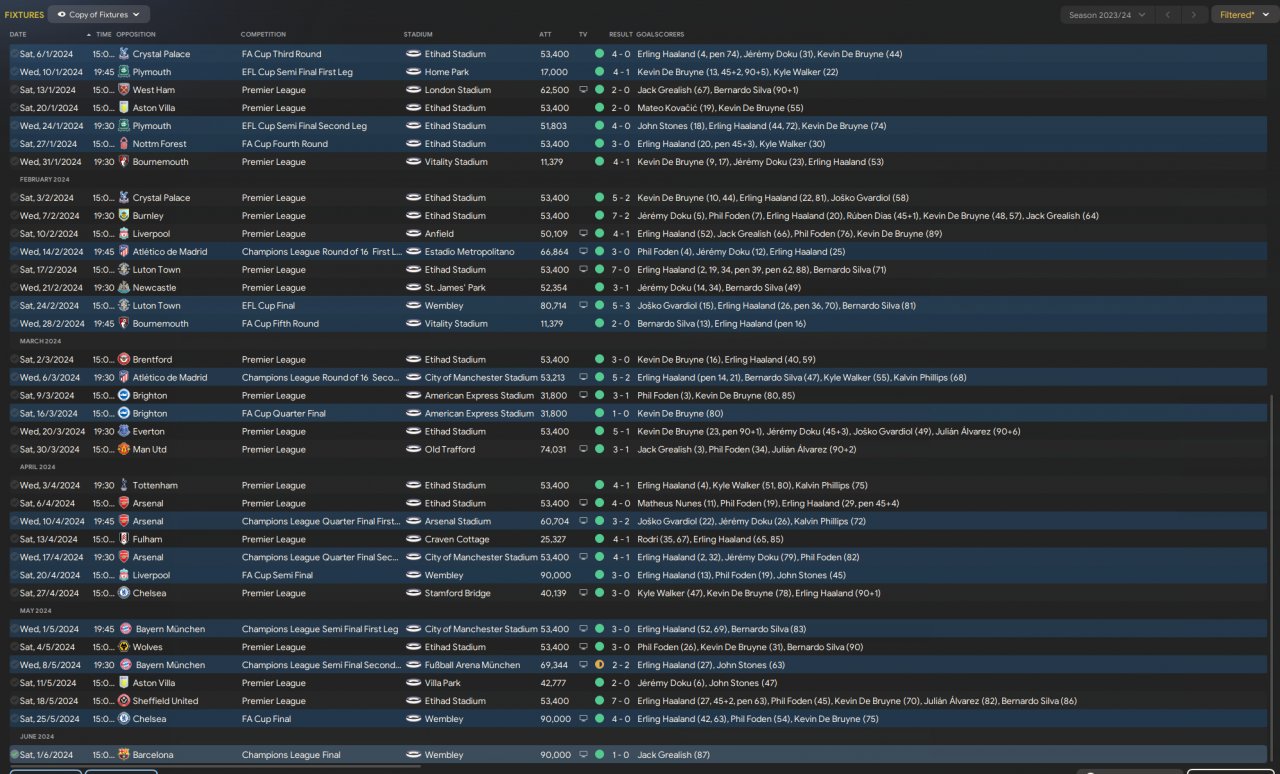Image resolution: width=1280 pixels, height=774 pixels.
Task: Open the Stamford Bridge stadium link
Action: pos(458,593)
